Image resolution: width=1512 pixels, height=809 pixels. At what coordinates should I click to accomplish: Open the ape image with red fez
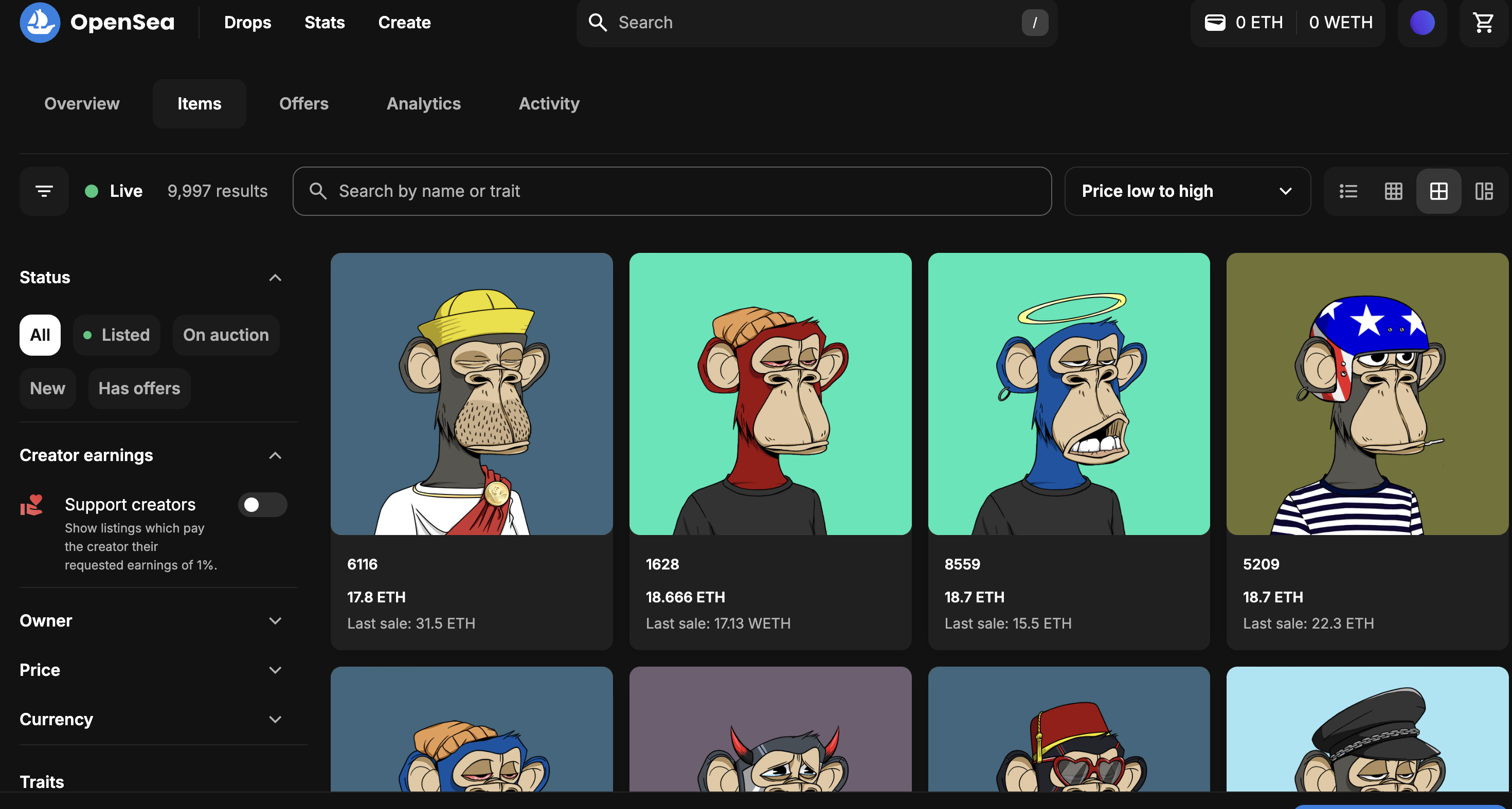(x=1069, y=729)
